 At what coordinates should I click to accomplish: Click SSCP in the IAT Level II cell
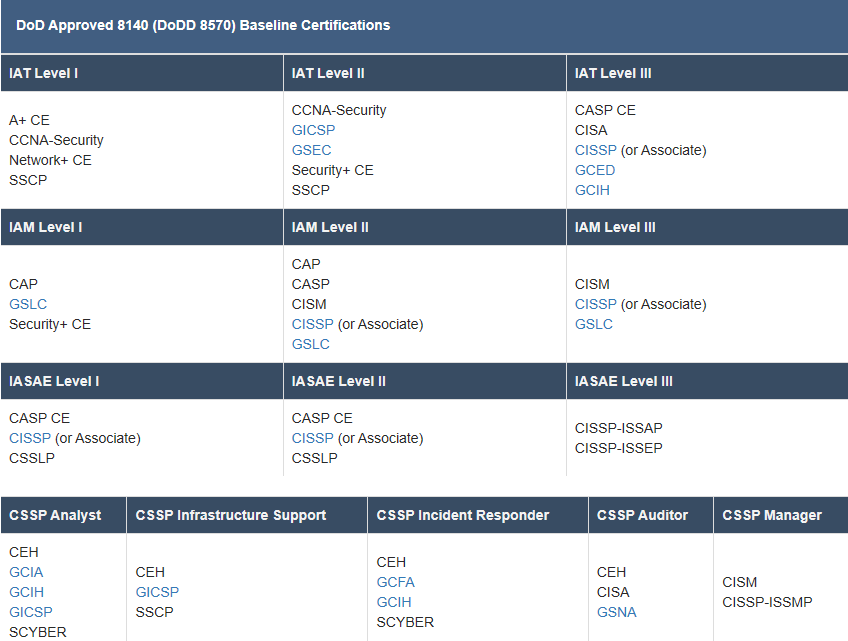pos(311,190)
